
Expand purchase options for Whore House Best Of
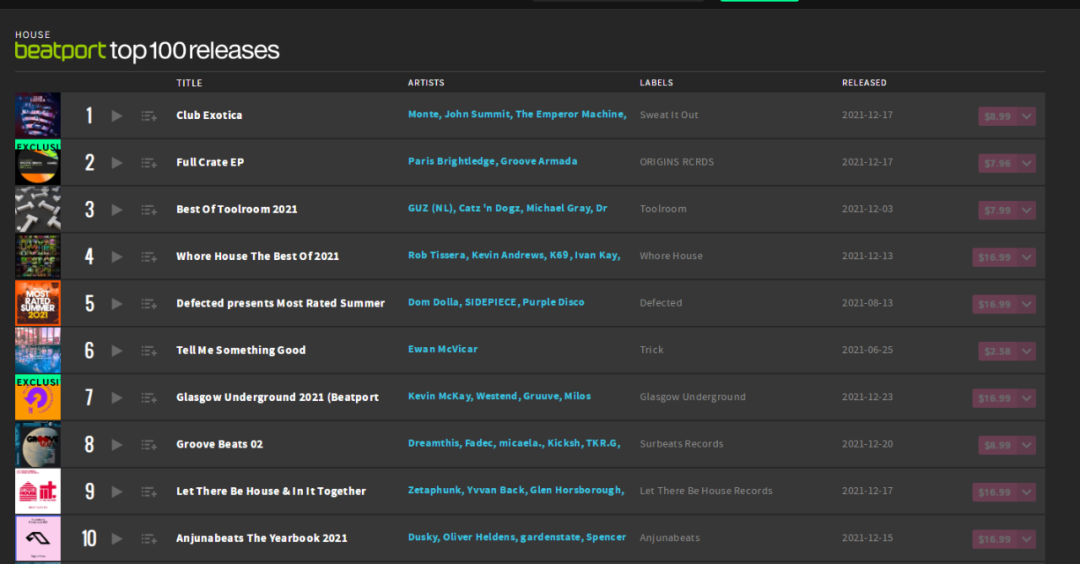[1027, 257]
